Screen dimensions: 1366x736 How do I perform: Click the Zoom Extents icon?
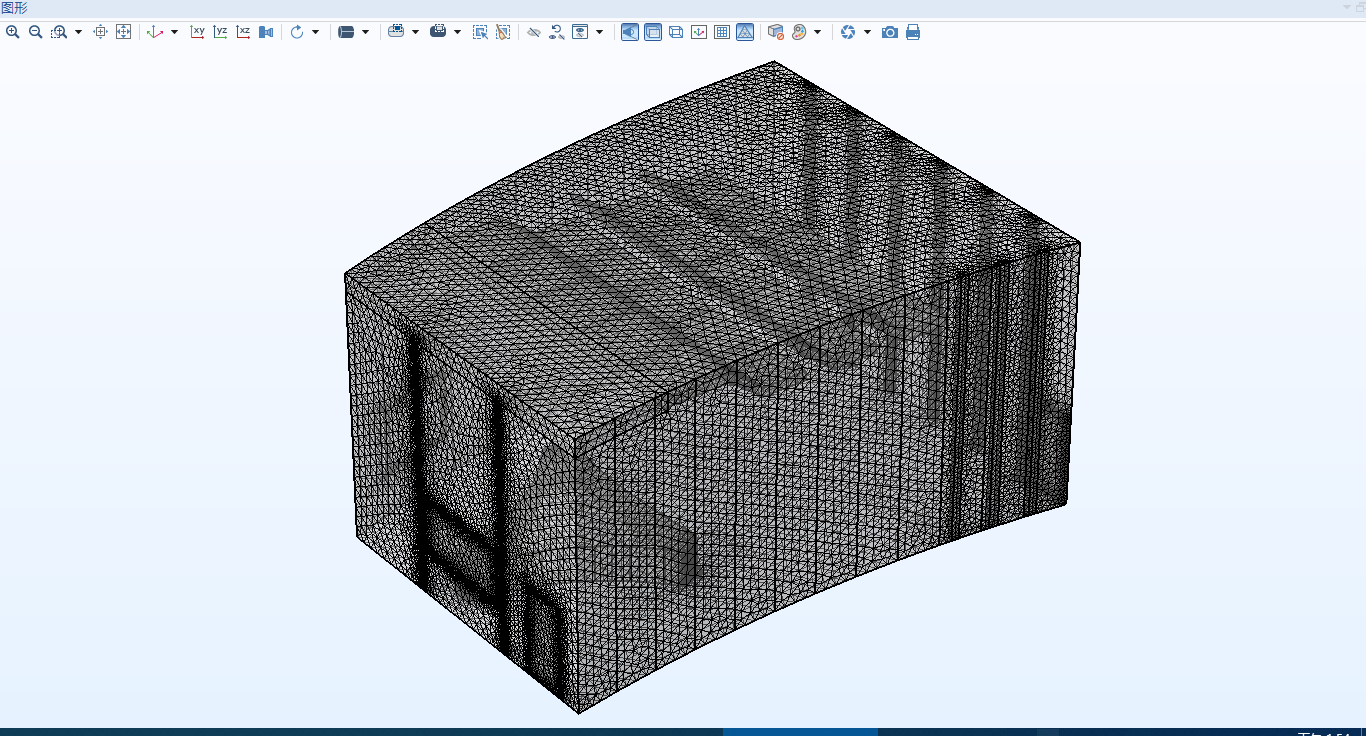123,32
